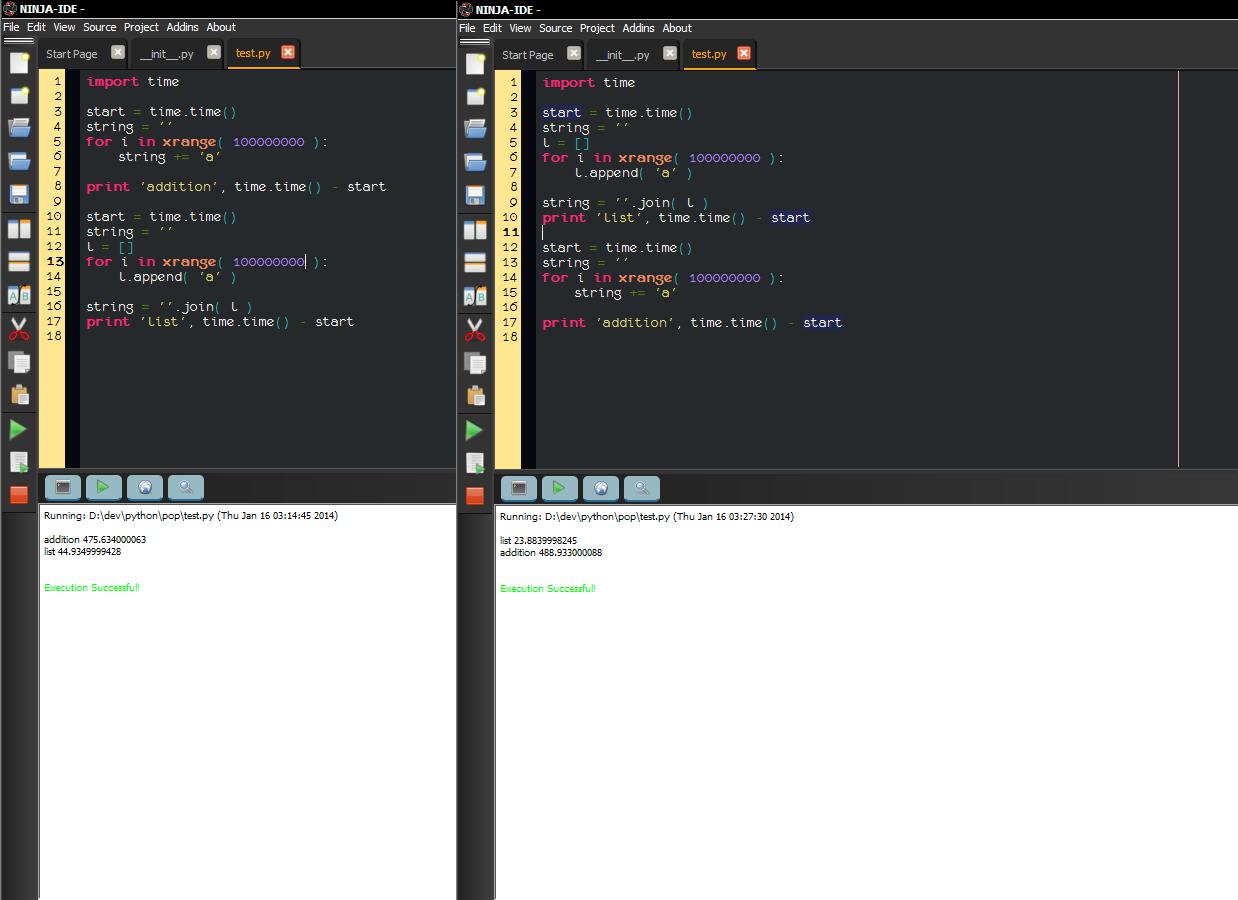Image resolution: width=1238 pixels, height=900 pixels.
Task: Close Start Page tab in right window
Action: [x=574, y=53]
